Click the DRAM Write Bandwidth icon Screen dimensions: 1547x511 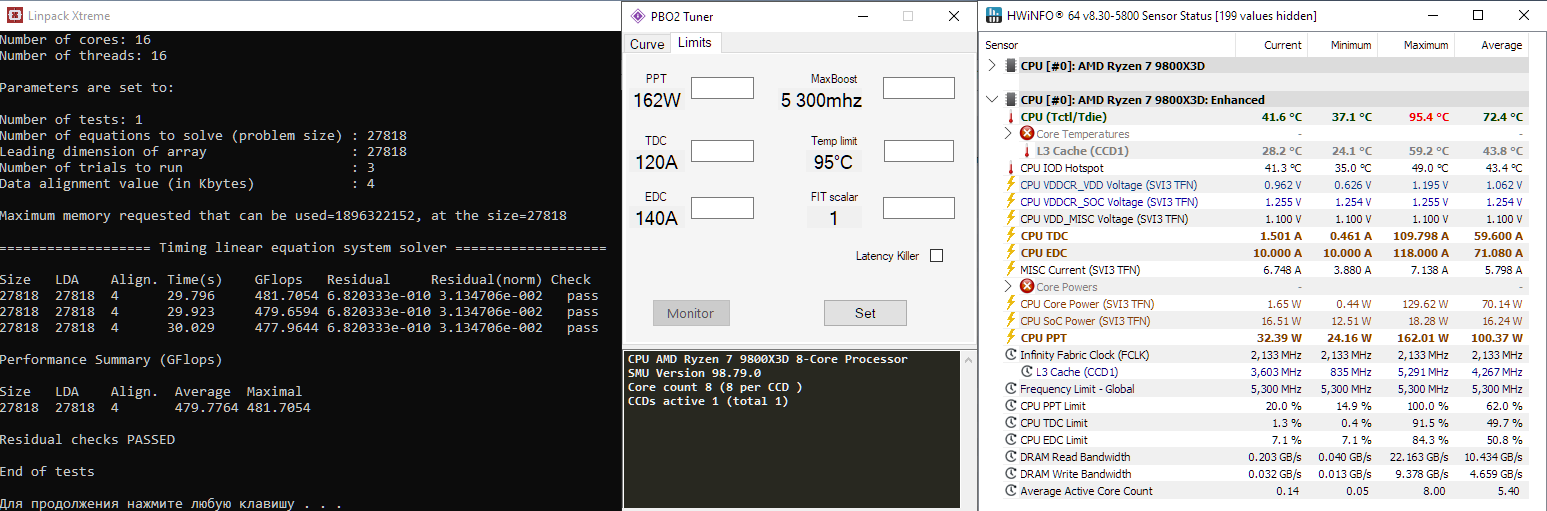1011,474
